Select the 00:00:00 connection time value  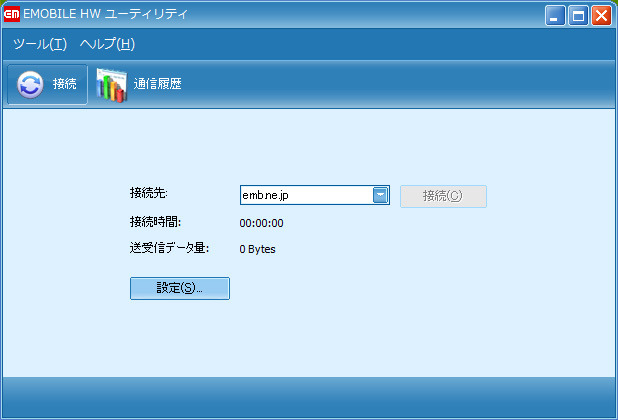261,223
